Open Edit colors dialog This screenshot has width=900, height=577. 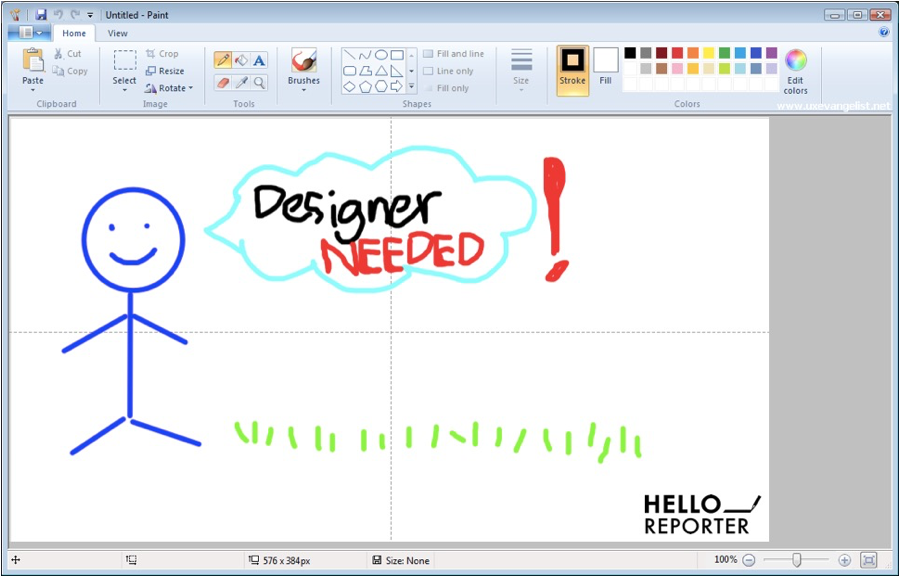click(x=795, y=70)
